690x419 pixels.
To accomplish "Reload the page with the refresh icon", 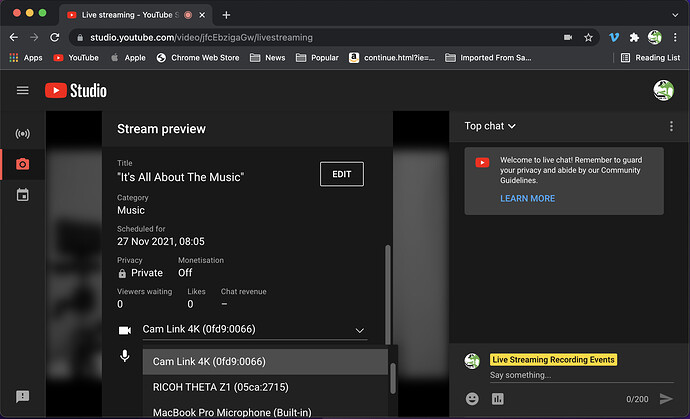I will [55, 37].
